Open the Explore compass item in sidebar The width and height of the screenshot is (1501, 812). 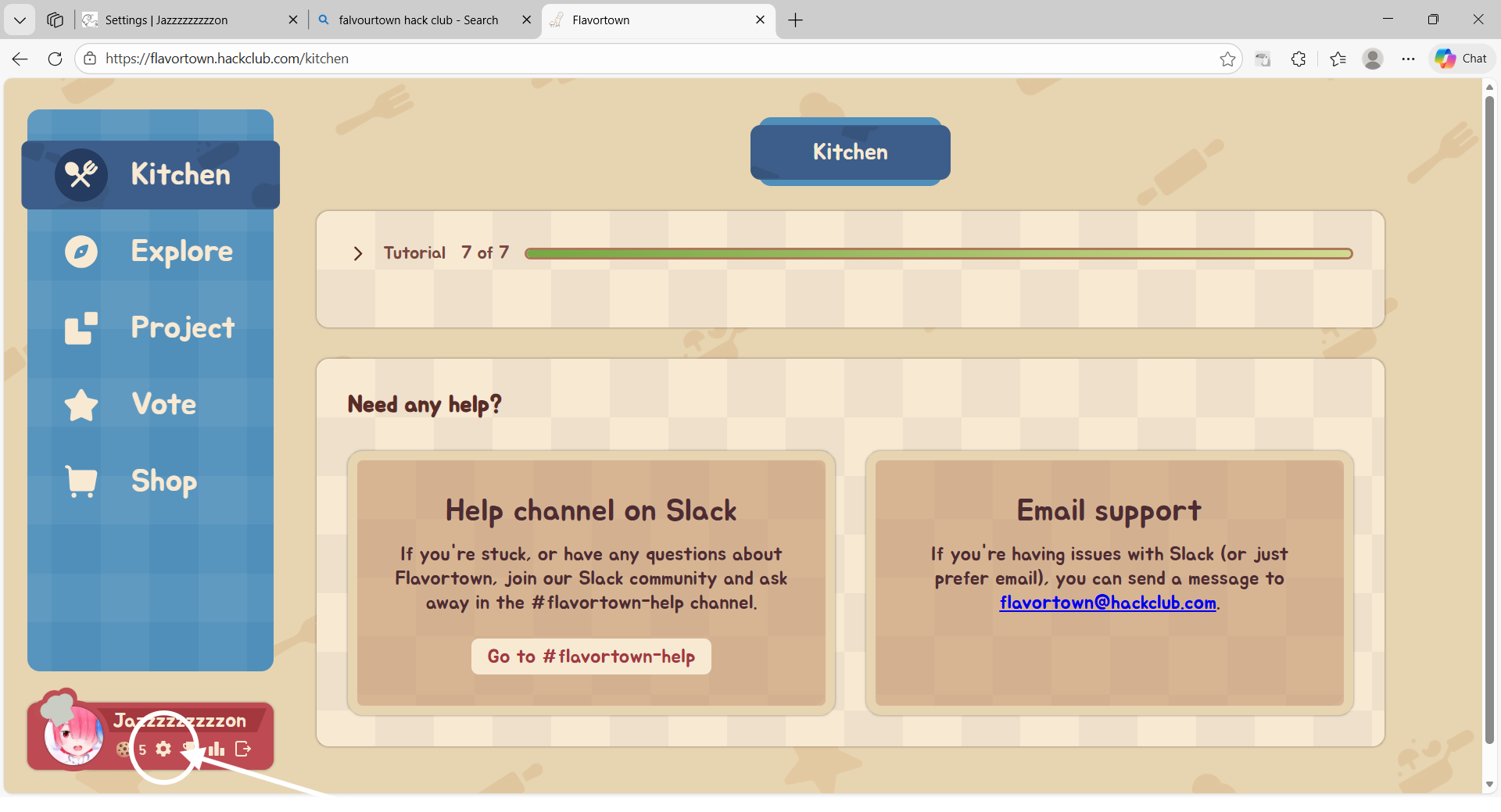click(x=150, y=251)
